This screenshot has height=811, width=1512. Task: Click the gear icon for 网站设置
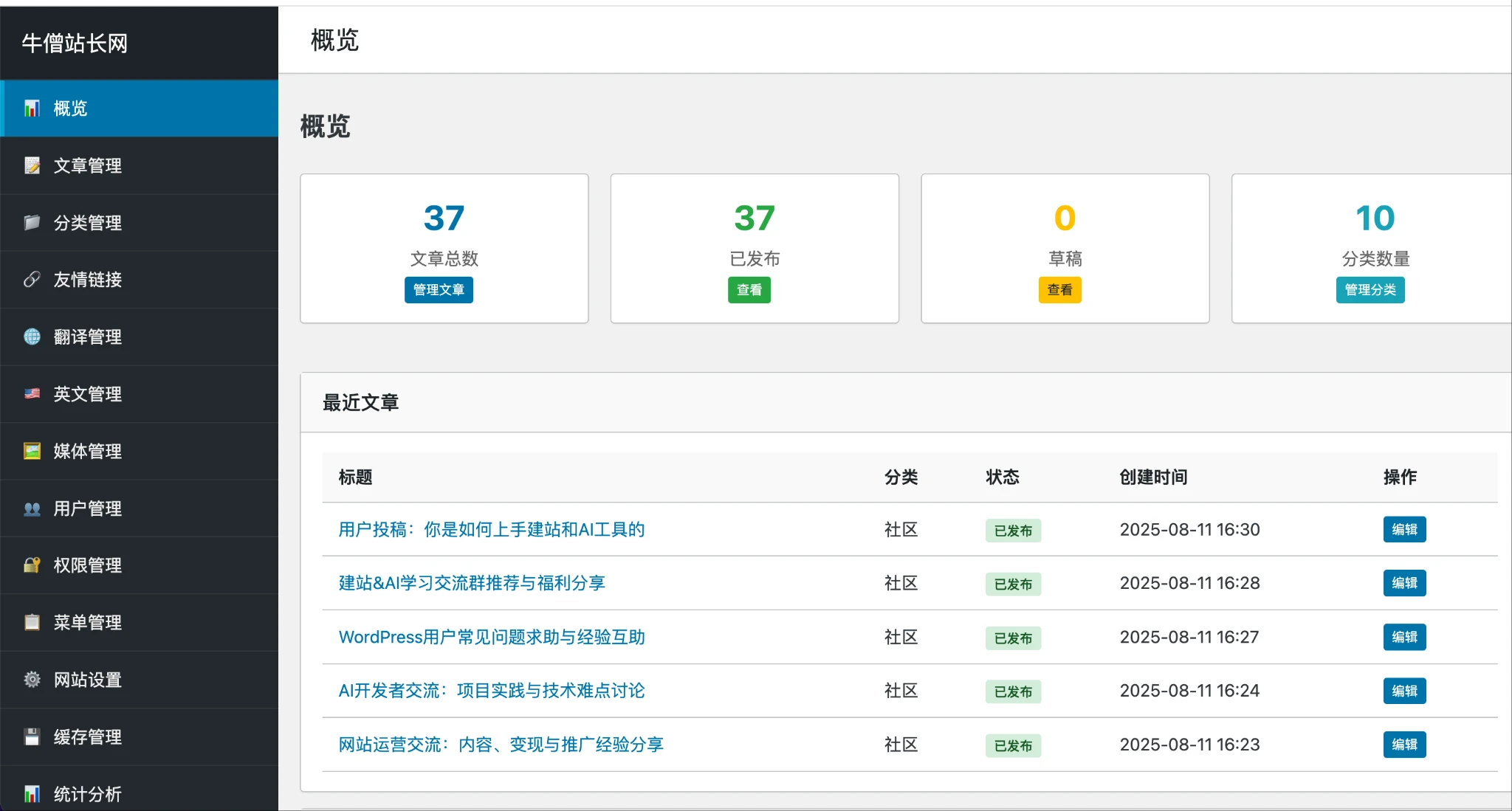click(32, 680)
